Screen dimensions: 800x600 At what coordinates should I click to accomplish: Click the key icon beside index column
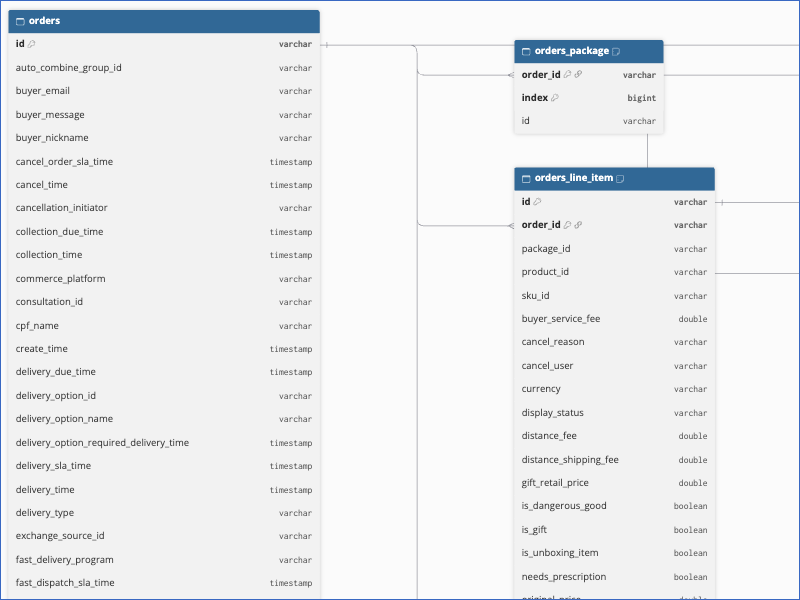coord(555,97)
